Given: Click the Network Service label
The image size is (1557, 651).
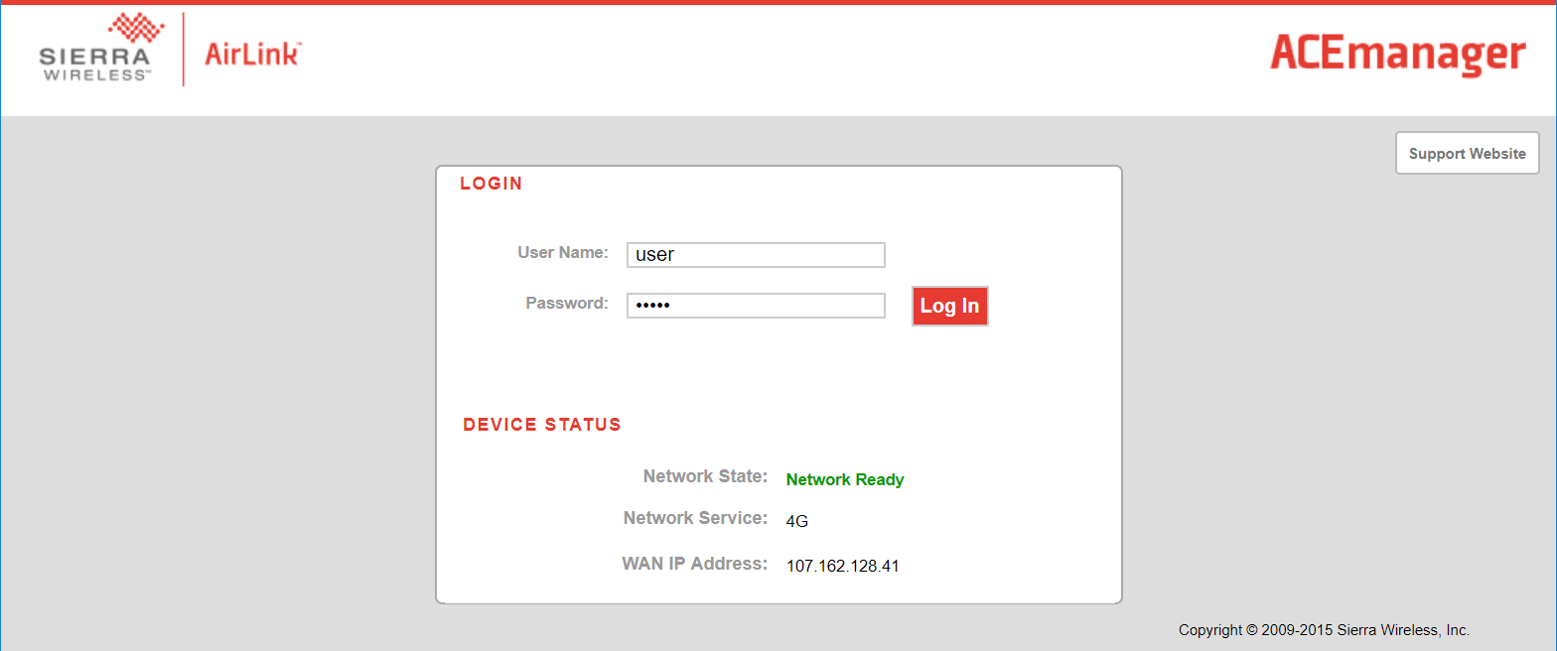Looking at the screenshot, I should pyautogui.click(x=694, y=518).
